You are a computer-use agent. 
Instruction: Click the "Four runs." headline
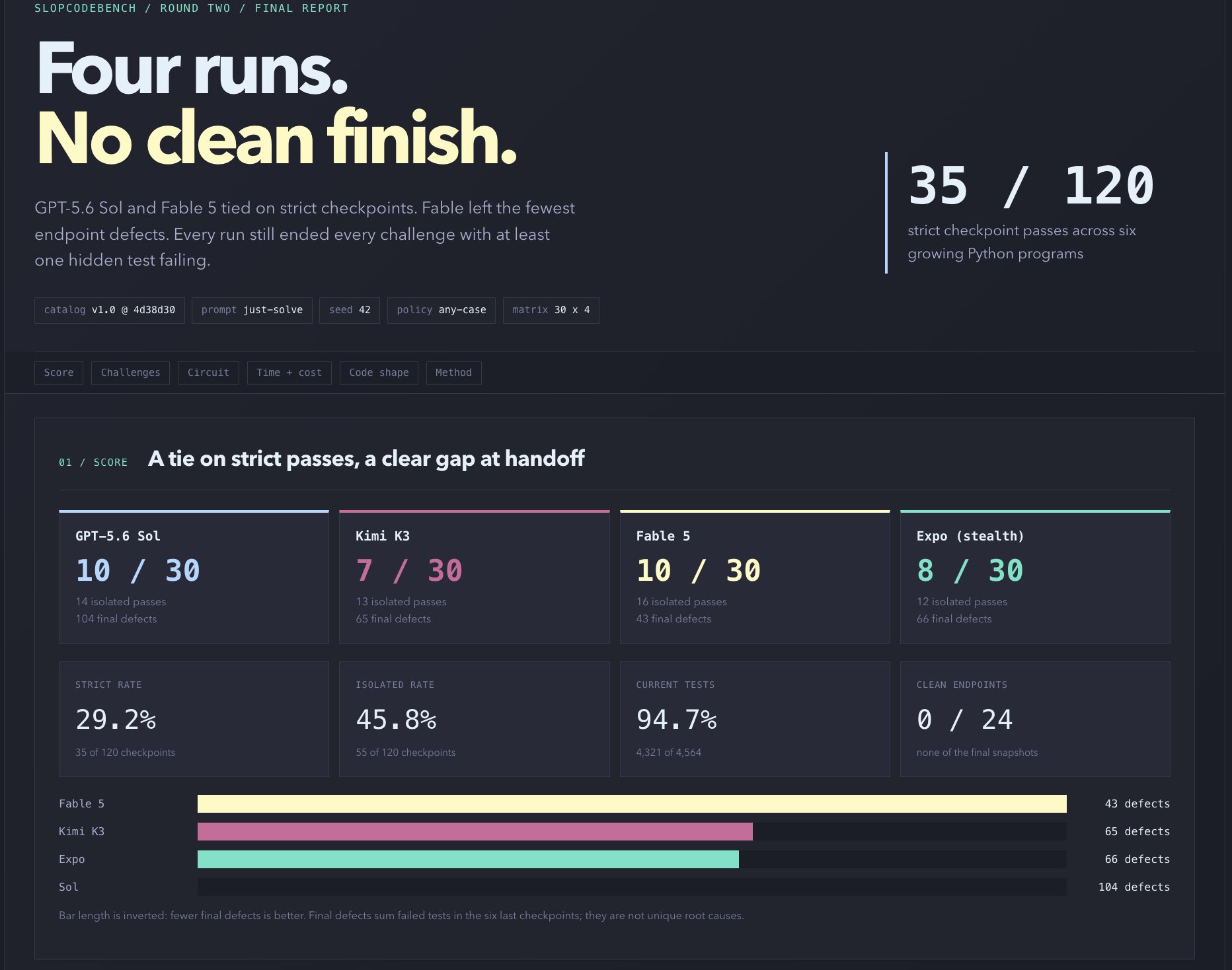click(192, 69)
